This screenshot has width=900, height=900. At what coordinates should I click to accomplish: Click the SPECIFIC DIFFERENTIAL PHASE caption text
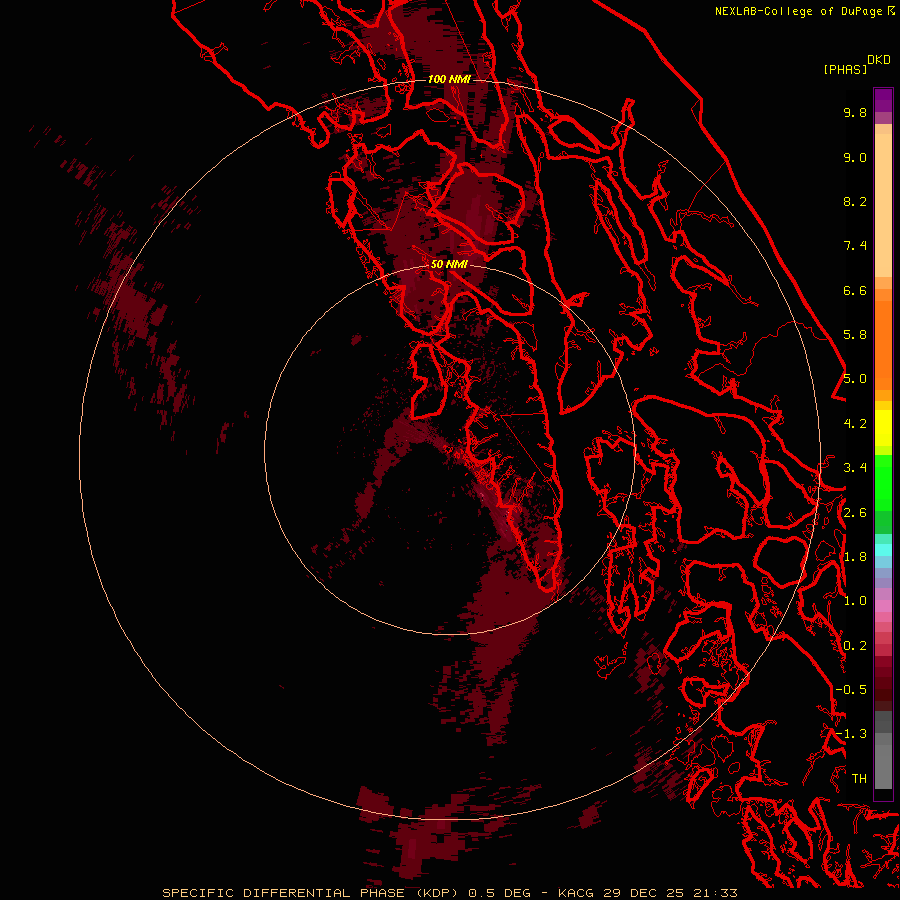pos(283,893)
